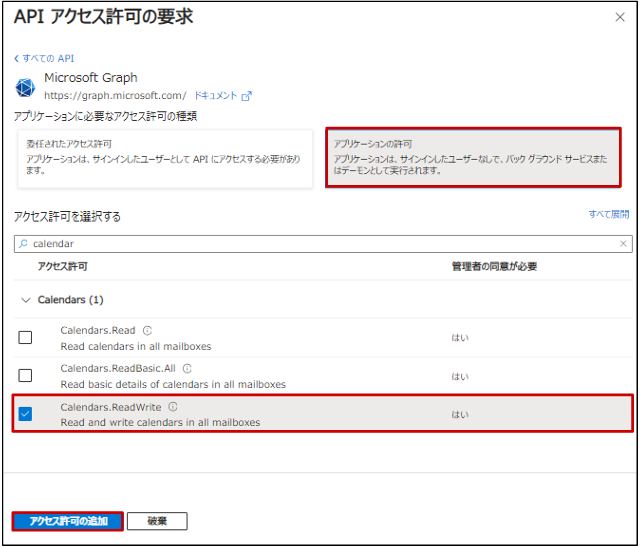Click the external link icon beside ドキュメント
Screen dimensions: 640x547
[247, 96]
